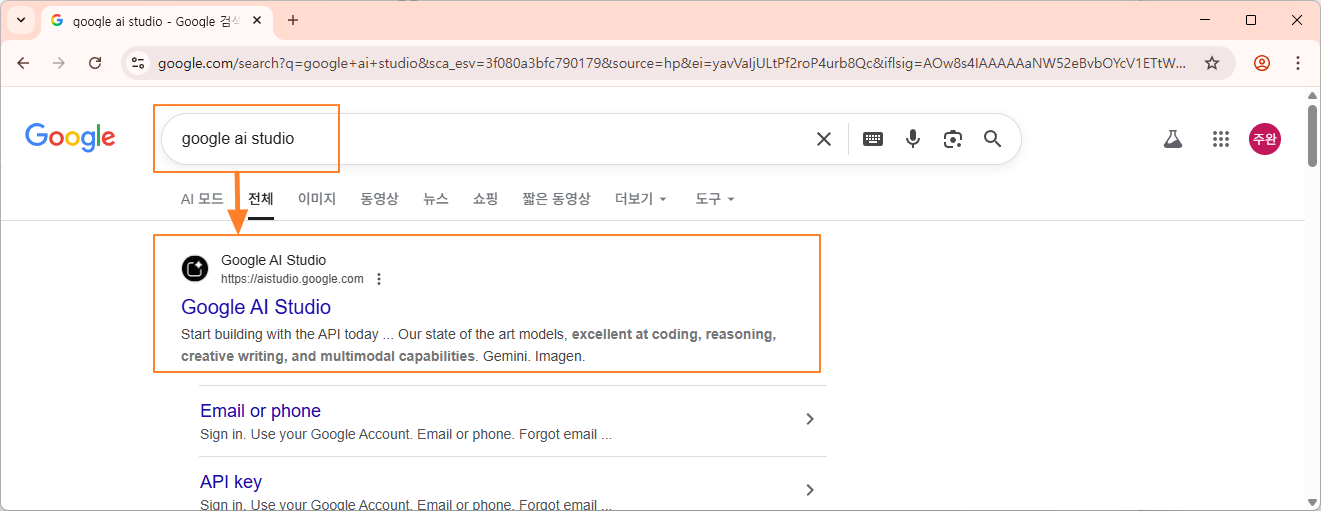This screenshot has width=1321, height=511.
Task: Select the 전체 results tab
Action: [261, 199]
